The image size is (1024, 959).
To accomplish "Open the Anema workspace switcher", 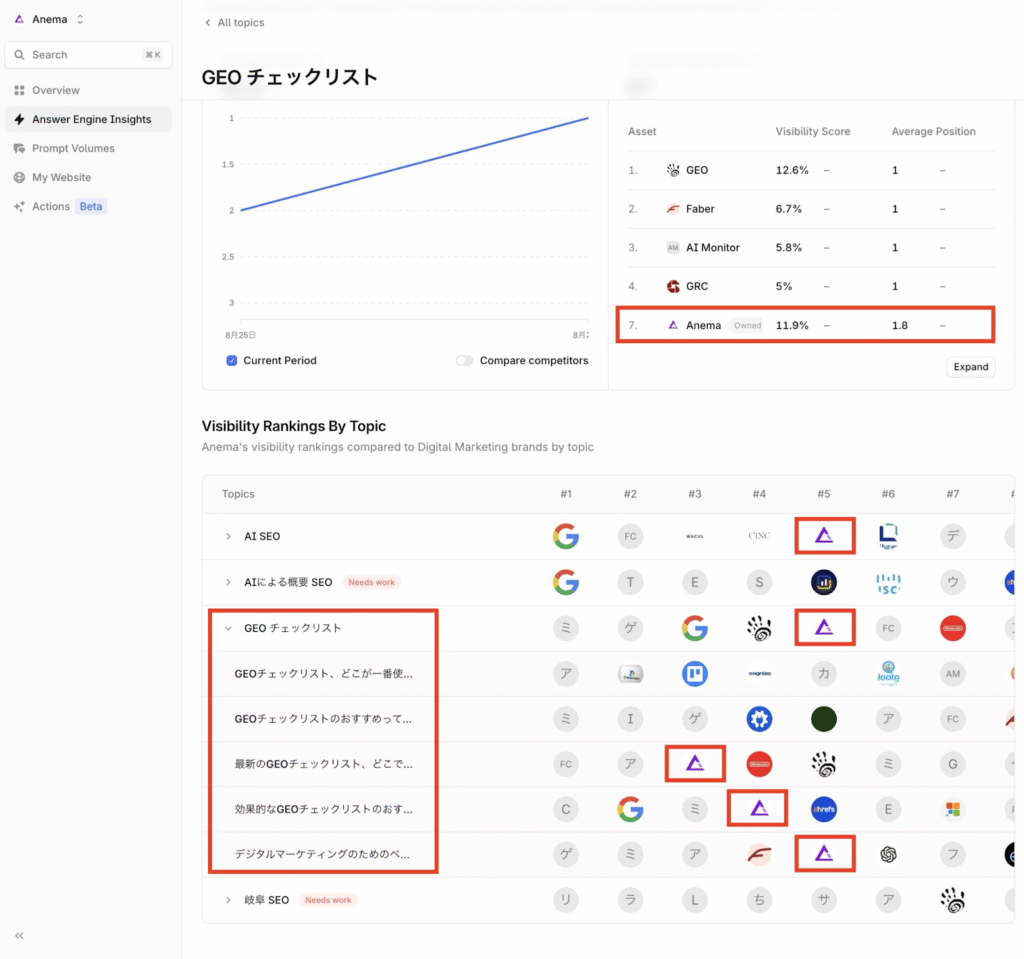I will [50, 19].
